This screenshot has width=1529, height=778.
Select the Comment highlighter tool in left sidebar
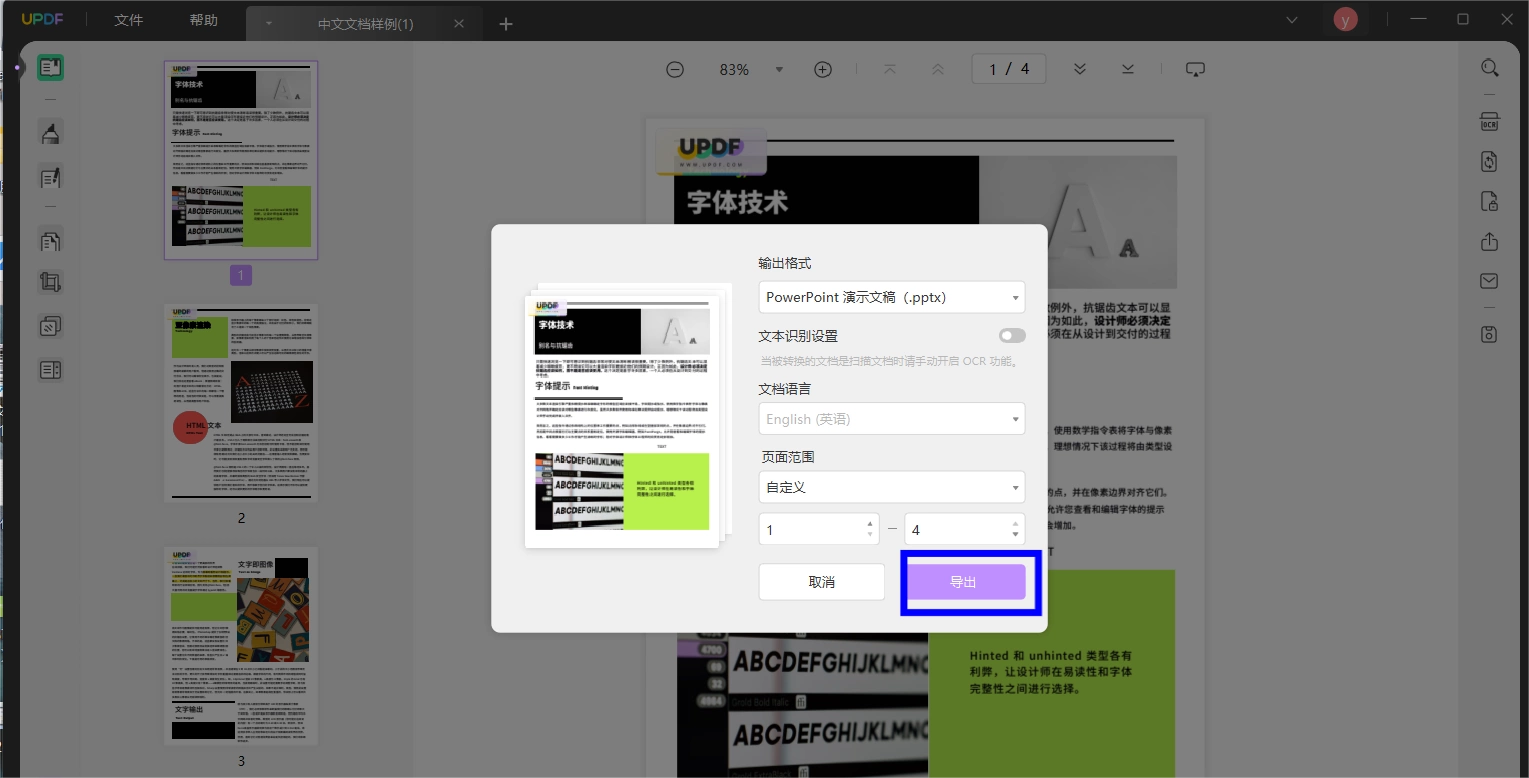pyautogui.click(x=50, y=132)
